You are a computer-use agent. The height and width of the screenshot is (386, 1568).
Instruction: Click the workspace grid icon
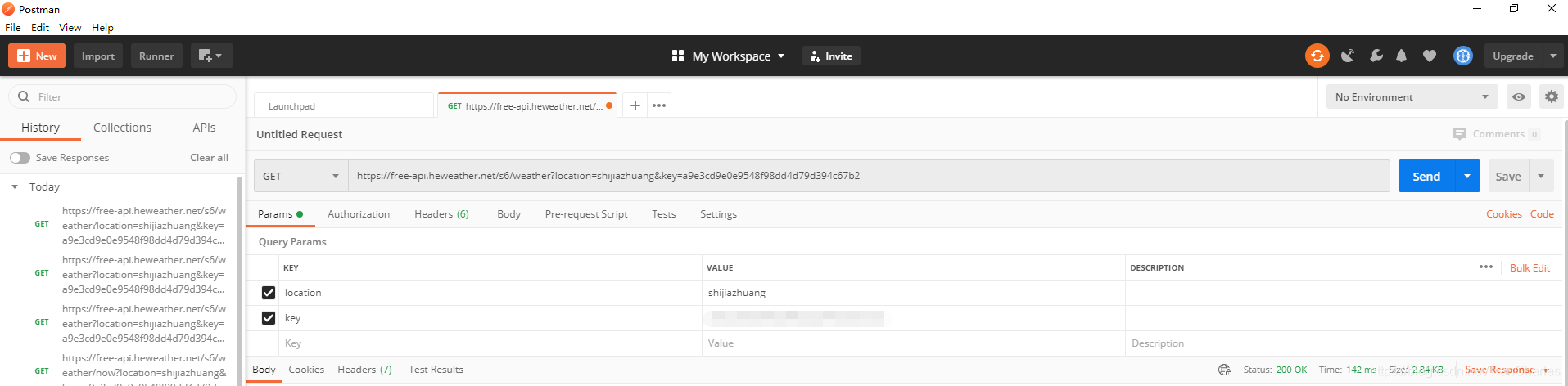677,56
